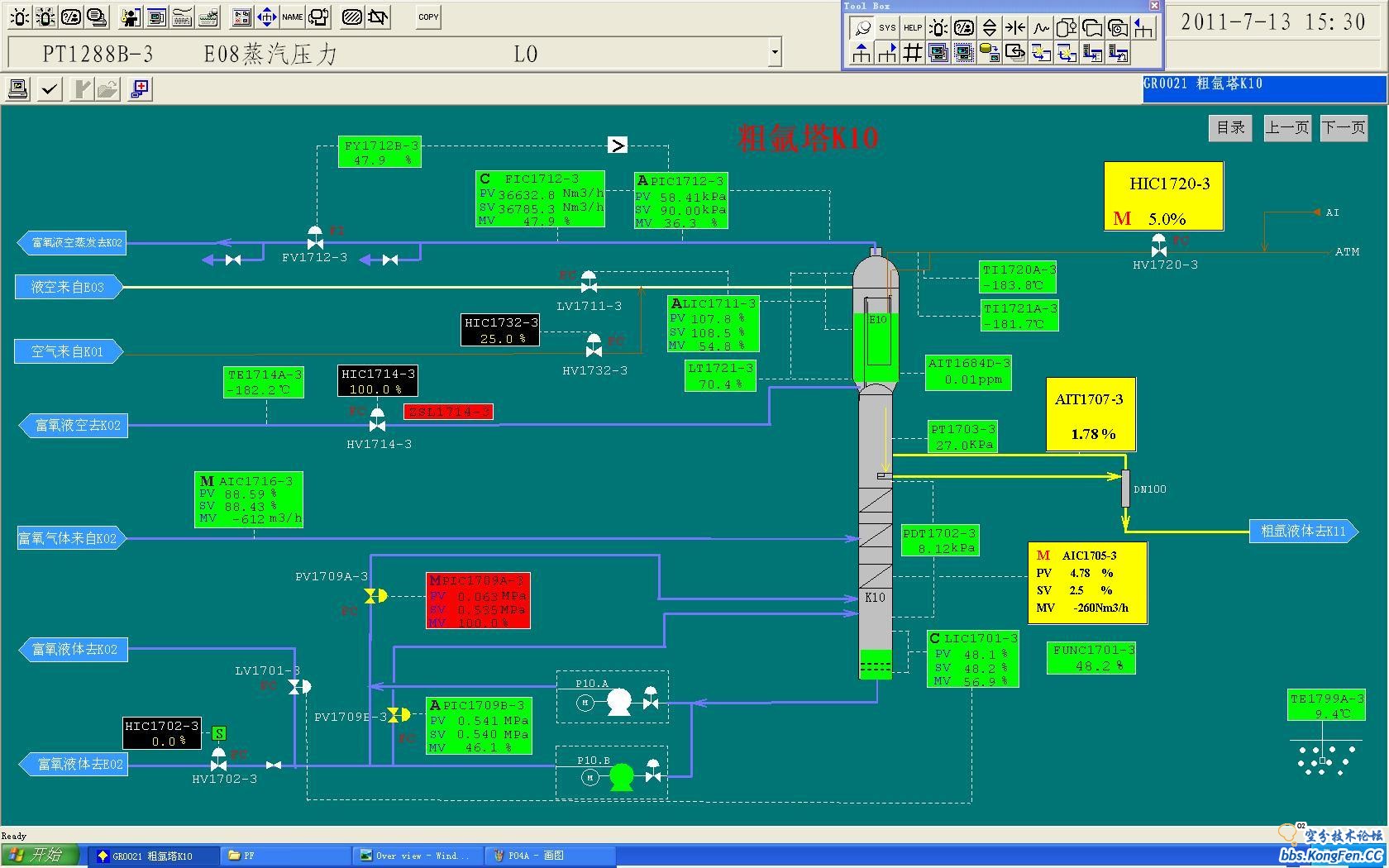The height and width of the screenshot is (868, 1389).
Task: Follow the 富氧气体来自K02 link label
Action: pos(70,538)
